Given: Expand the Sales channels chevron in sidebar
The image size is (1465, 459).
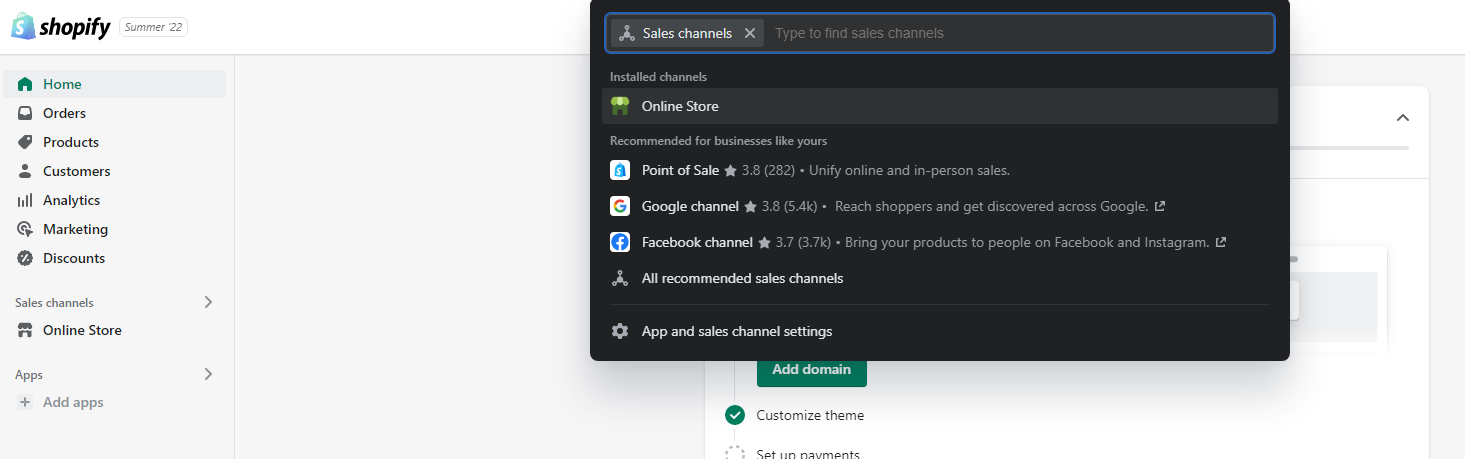Looking at the screenshot, I should [x=208, y=302].
